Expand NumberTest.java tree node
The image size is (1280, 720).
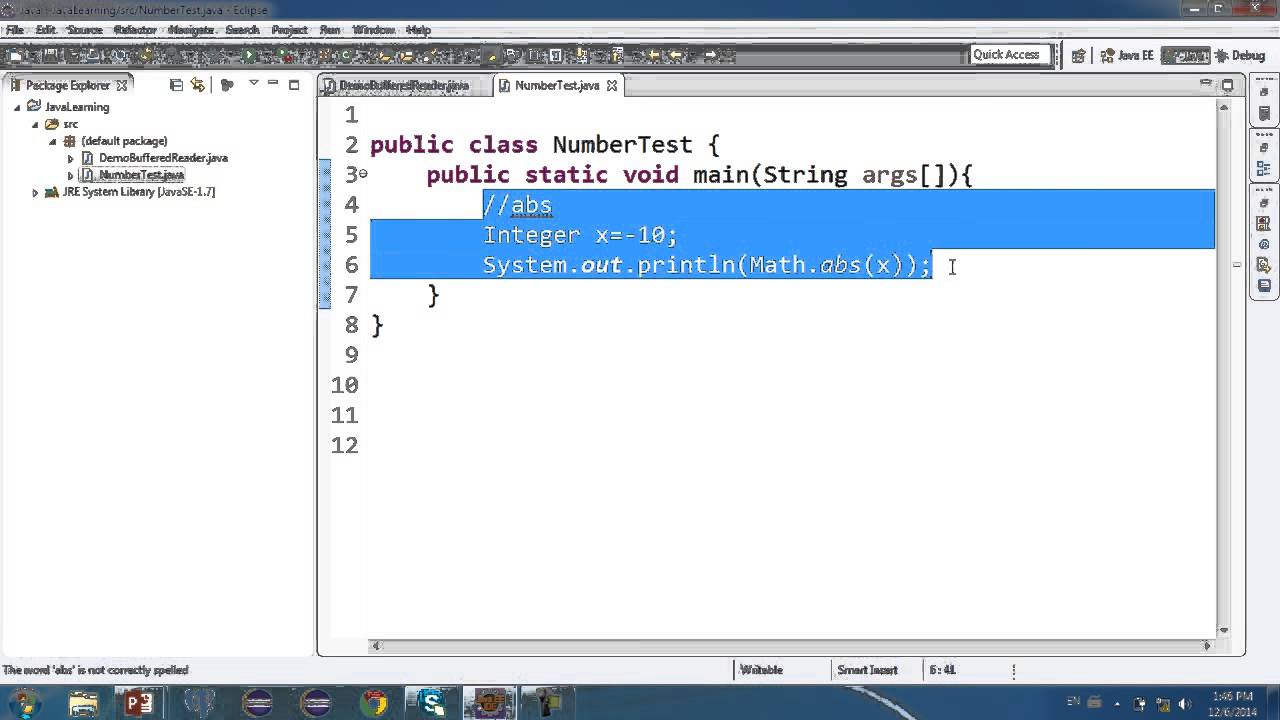[x=71, y=175]
